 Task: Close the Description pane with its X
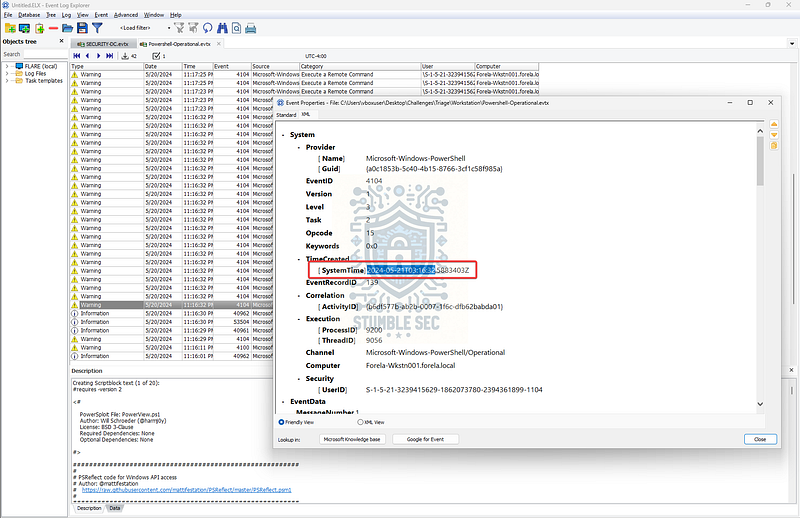coord(791,369)
